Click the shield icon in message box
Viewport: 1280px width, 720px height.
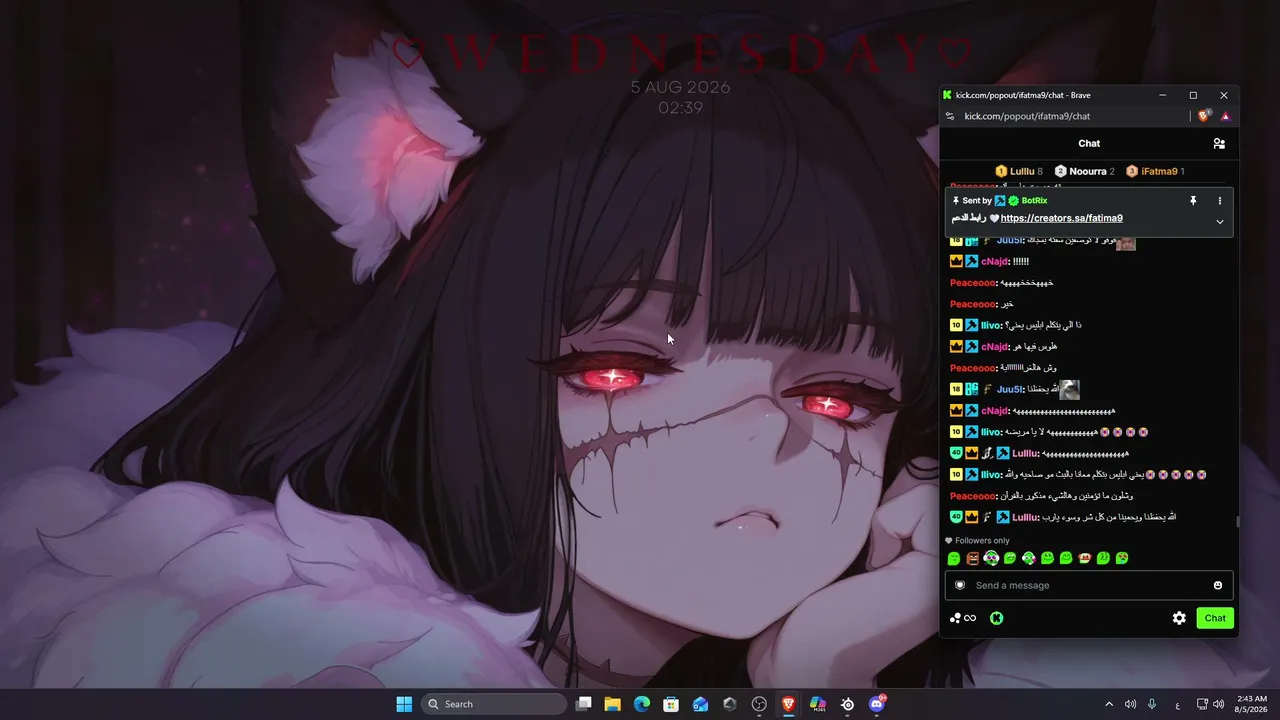tap(960, 585)
